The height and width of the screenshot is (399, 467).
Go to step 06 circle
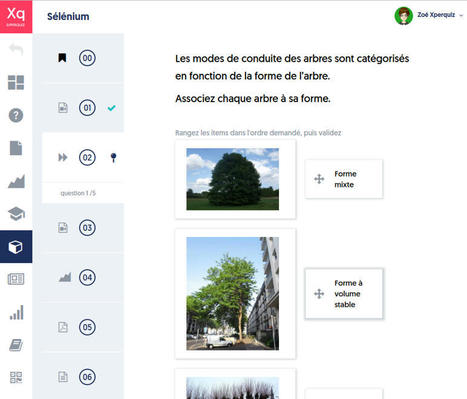point(87,377)
